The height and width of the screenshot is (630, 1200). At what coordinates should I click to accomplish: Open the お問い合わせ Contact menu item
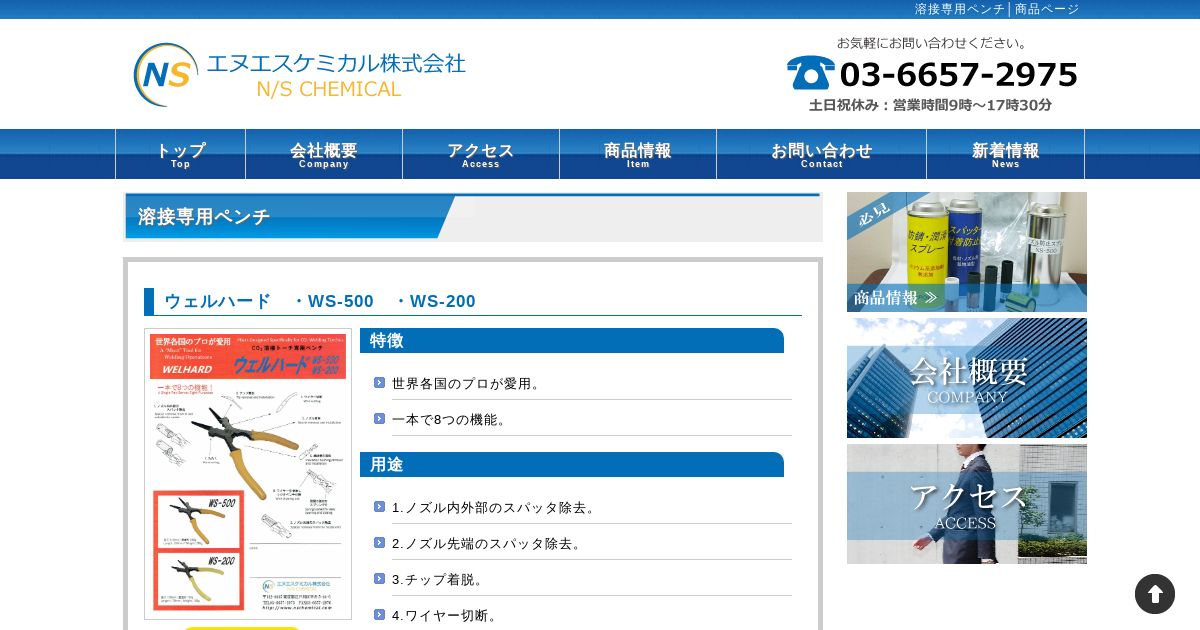pyautogui.click(x=822, y=154)
